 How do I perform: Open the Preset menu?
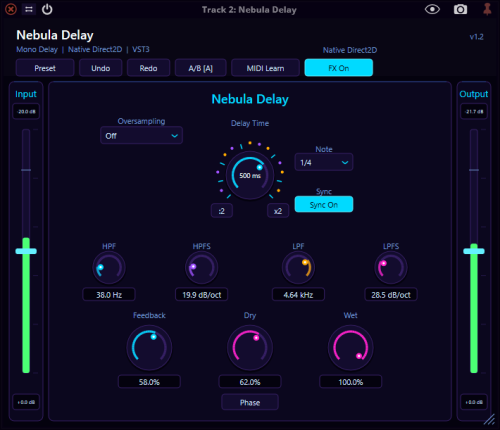(x=45, y=68)
